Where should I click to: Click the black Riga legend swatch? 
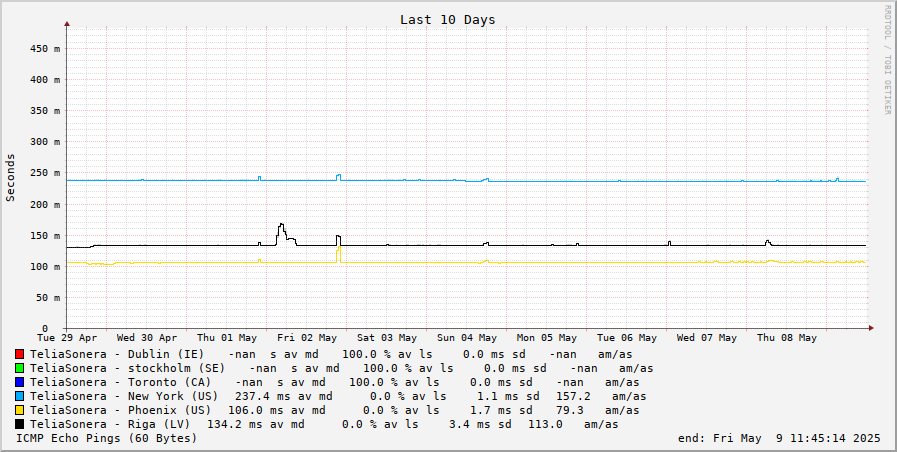[x=19, y=424]
